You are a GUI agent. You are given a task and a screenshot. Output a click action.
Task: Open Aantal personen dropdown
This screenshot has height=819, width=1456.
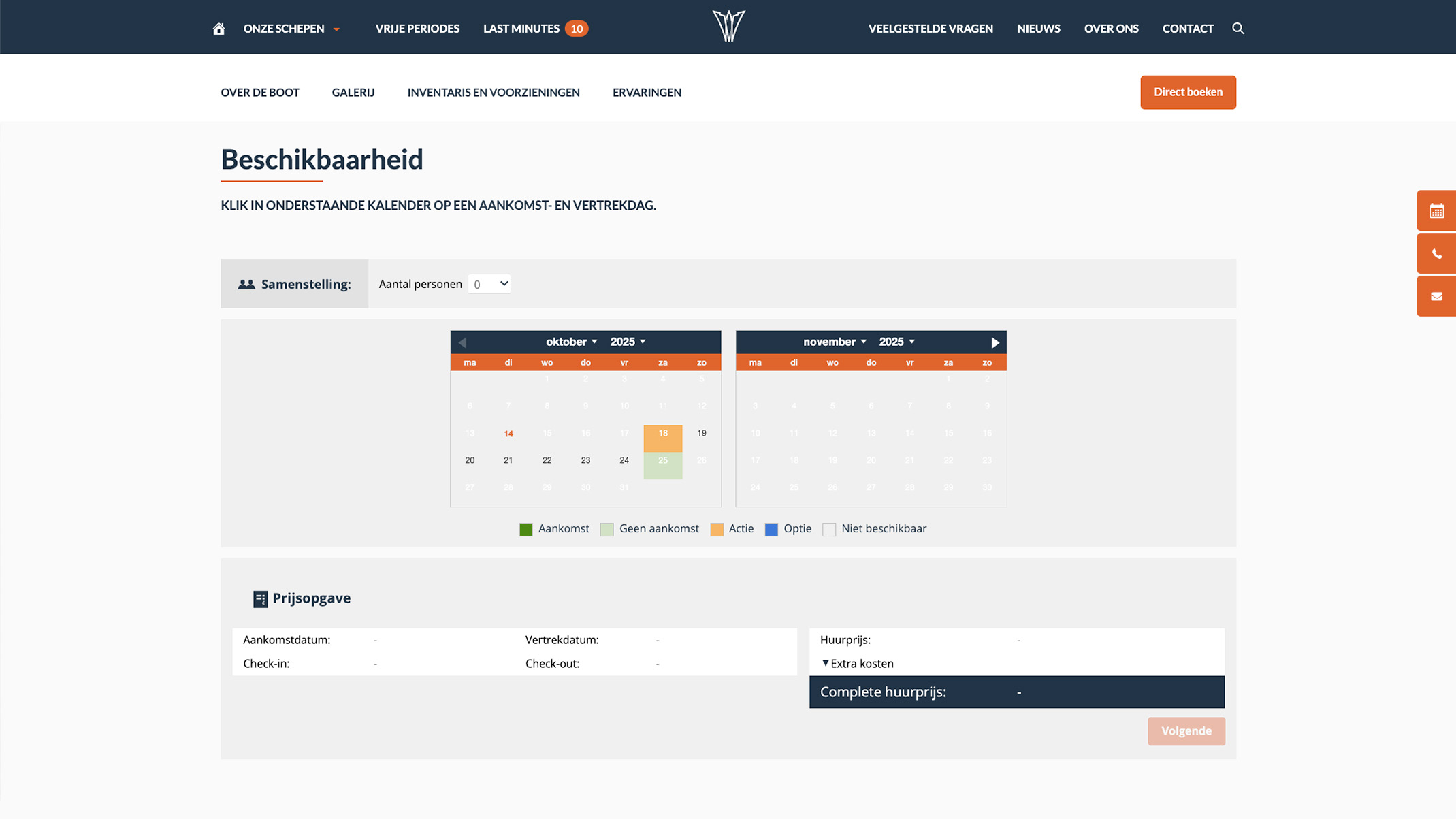coord(489,284)
